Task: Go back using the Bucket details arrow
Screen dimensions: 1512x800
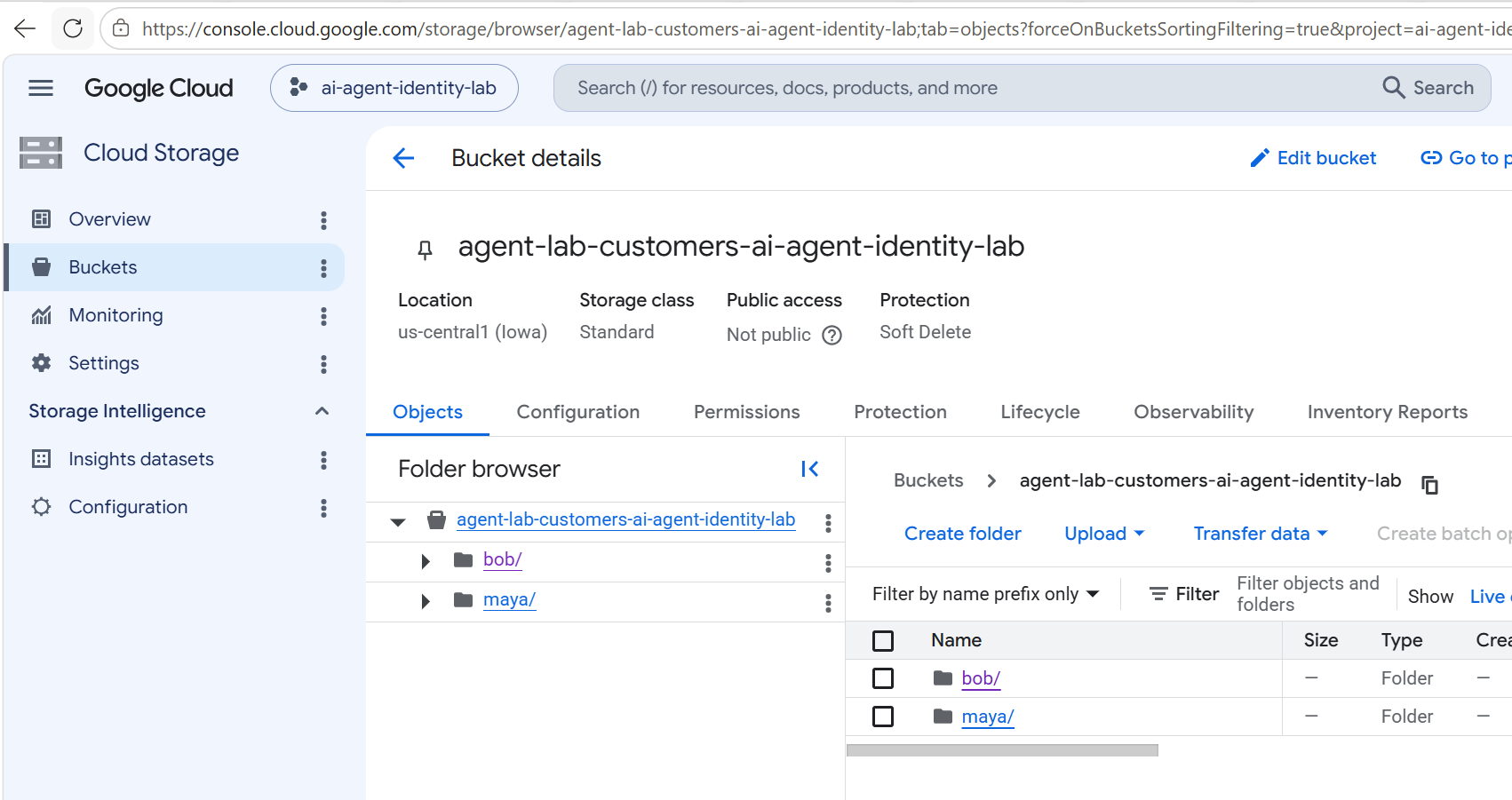Action: coord(403,158)
